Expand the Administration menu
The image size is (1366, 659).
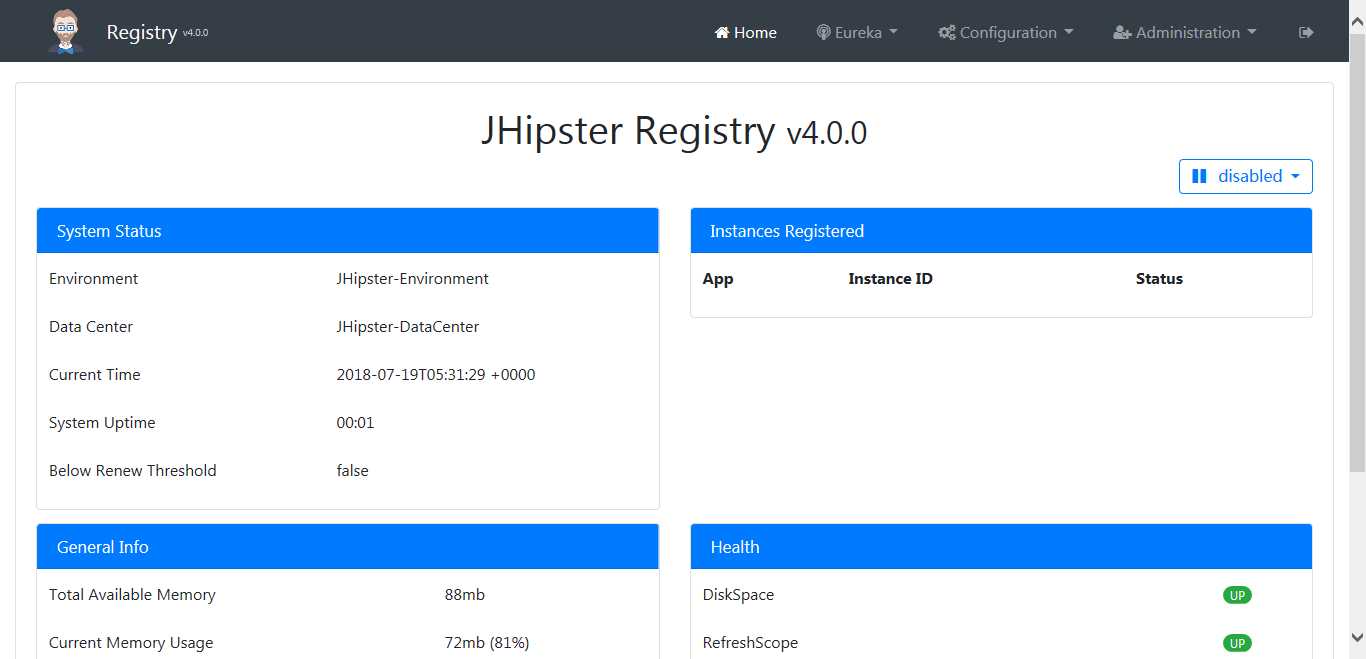pos(1185,32)
